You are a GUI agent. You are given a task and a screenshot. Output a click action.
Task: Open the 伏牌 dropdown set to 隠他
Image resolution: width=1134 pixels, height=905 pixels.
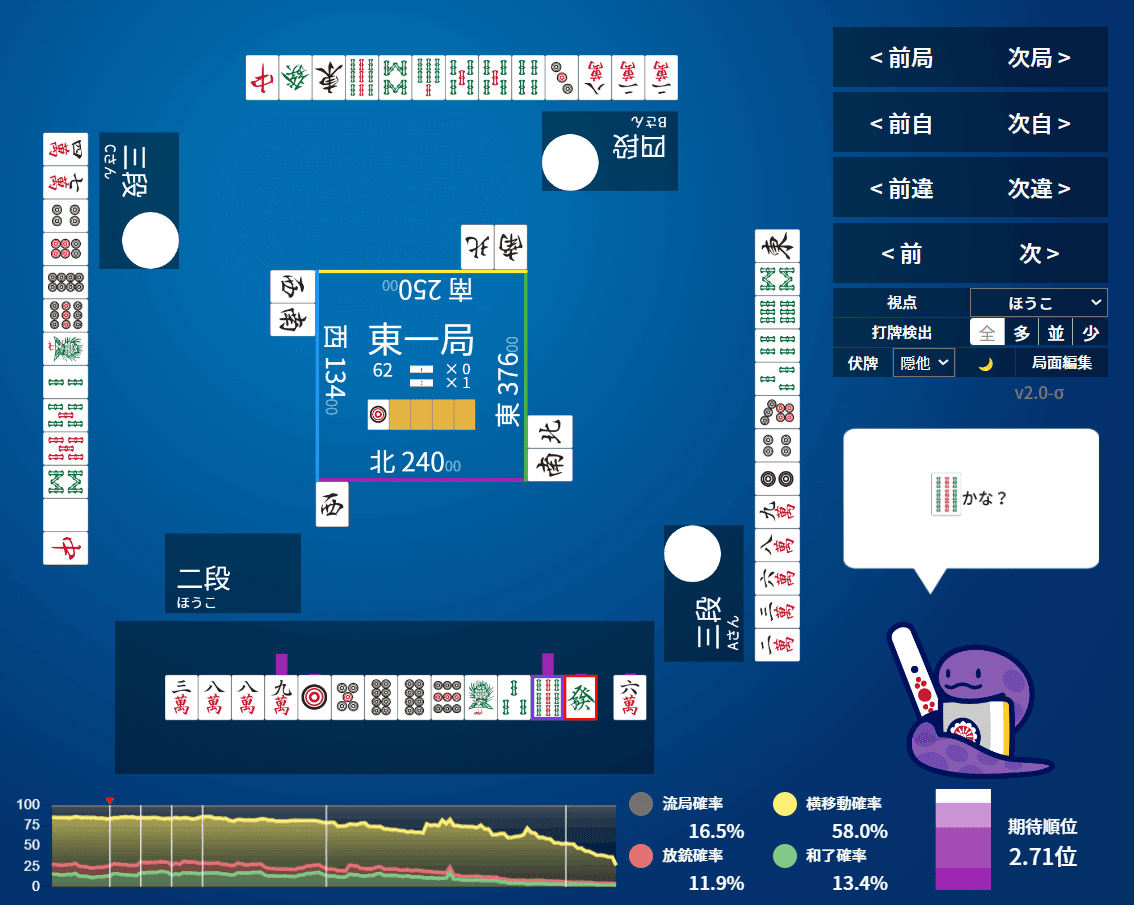(922, 362)
